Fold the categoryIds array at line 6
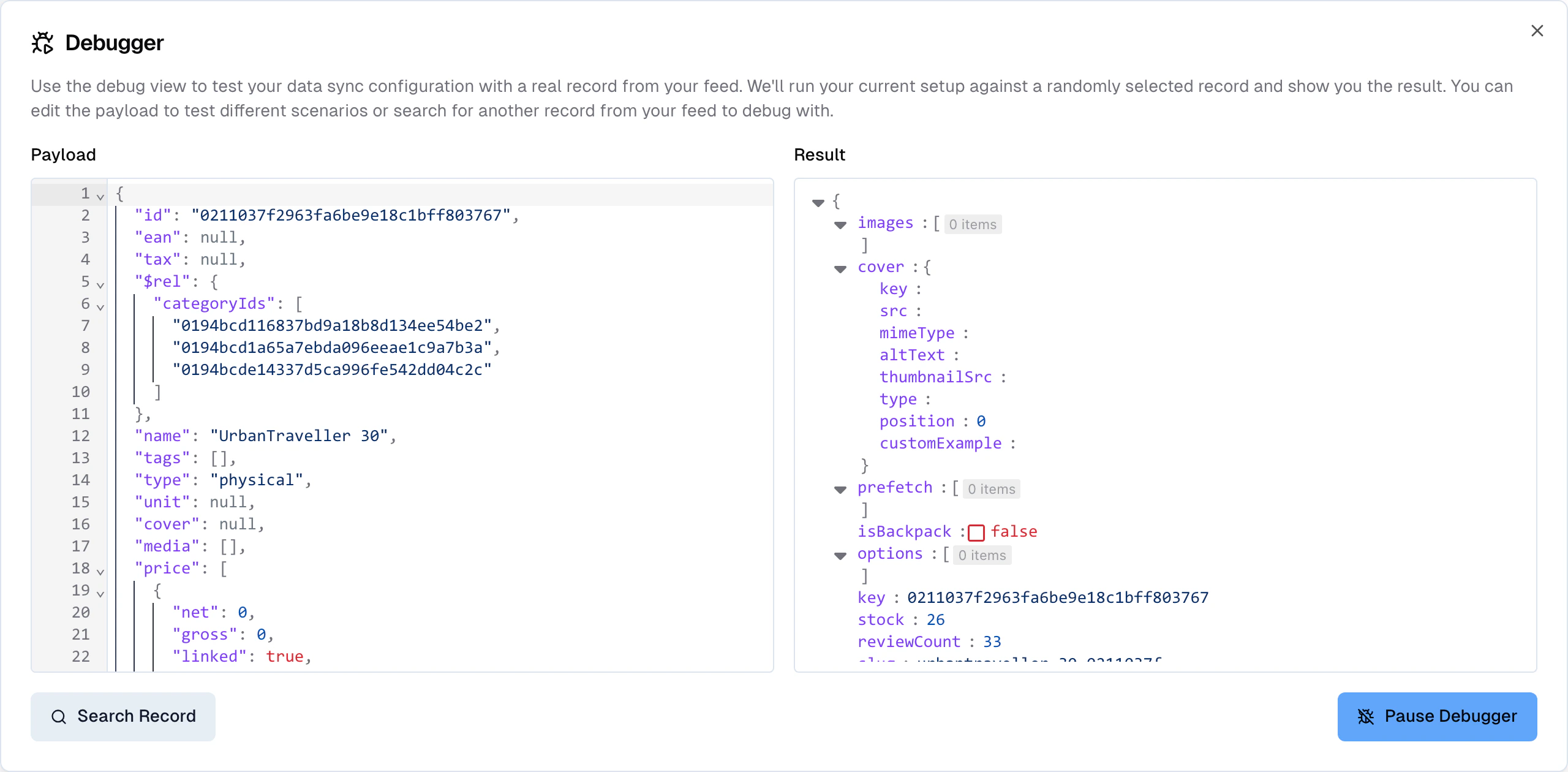 [x=100, y=307]
